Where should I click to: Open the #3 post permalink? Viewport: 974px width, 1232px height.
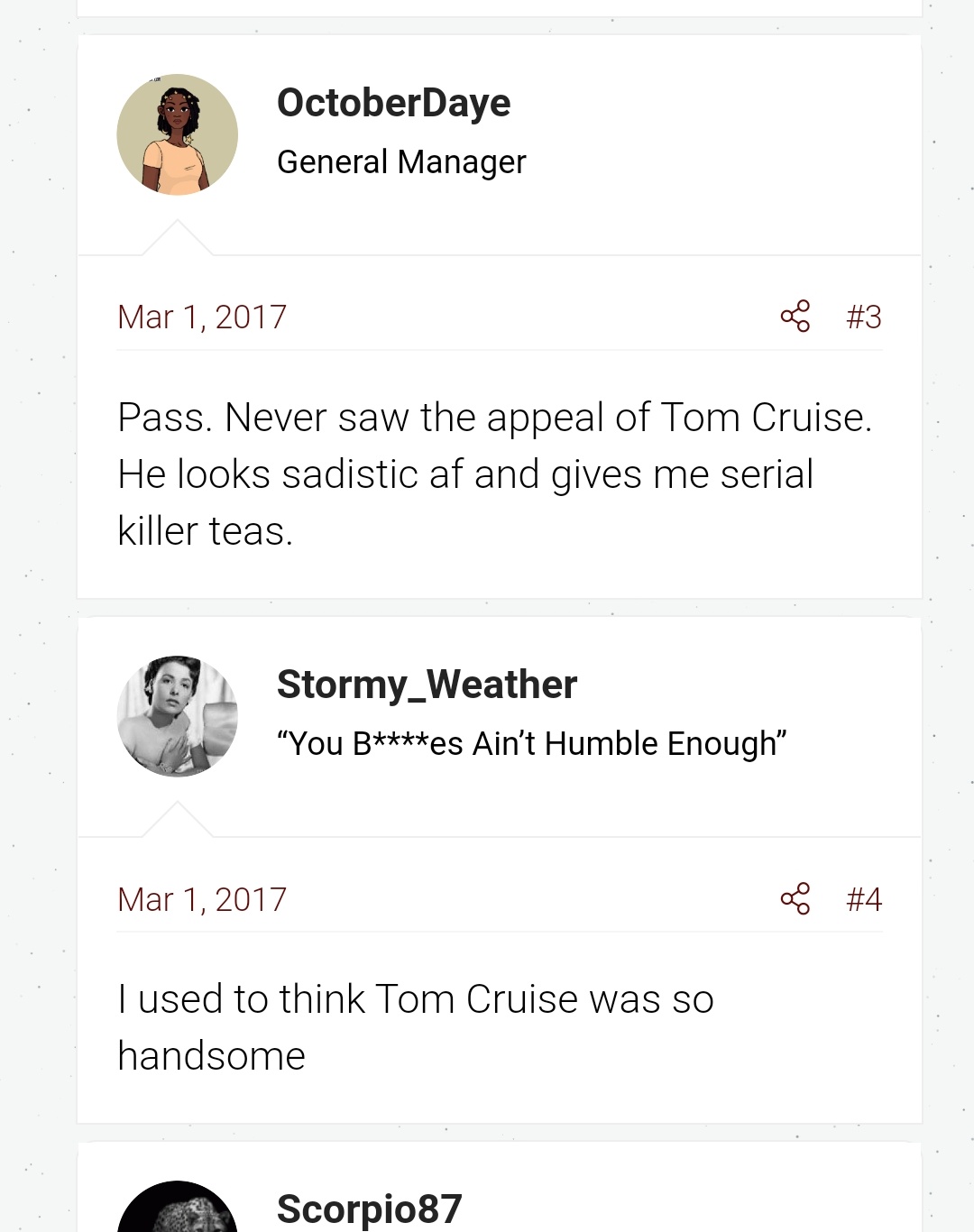(x=863, y=317)
